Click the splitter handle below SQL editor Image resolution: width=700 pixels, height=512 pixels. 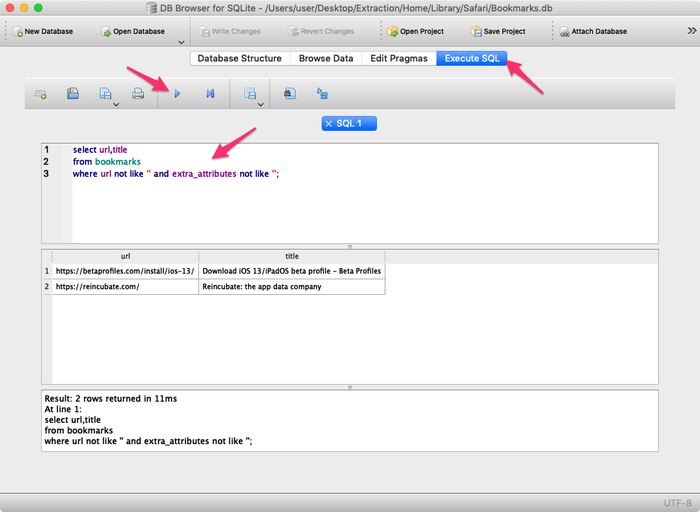(x=350, y=246)
